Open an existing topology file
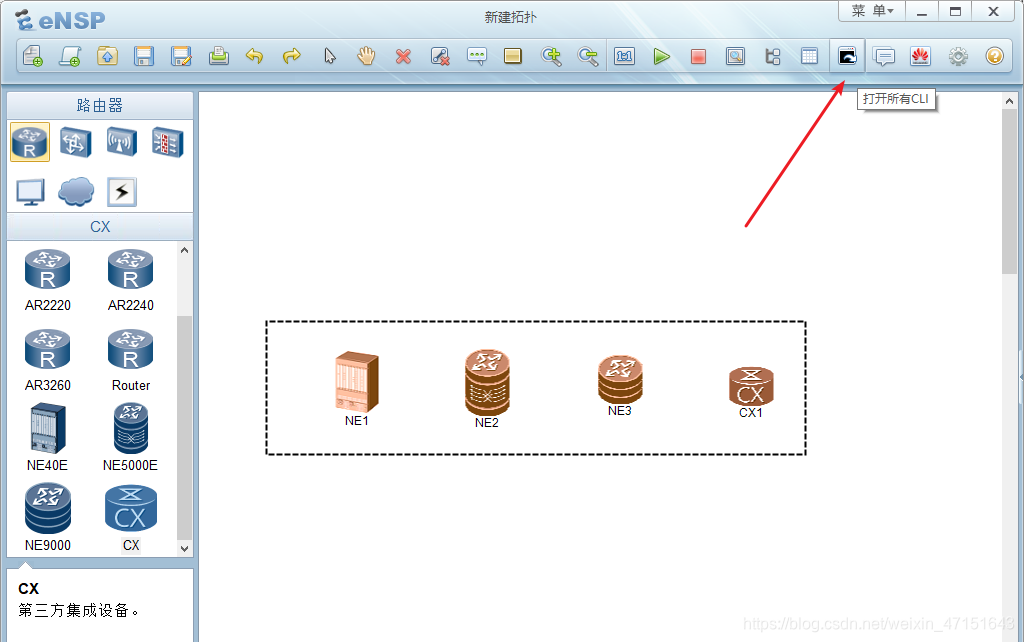1024x642 pixels. click(x=107, y=56)
